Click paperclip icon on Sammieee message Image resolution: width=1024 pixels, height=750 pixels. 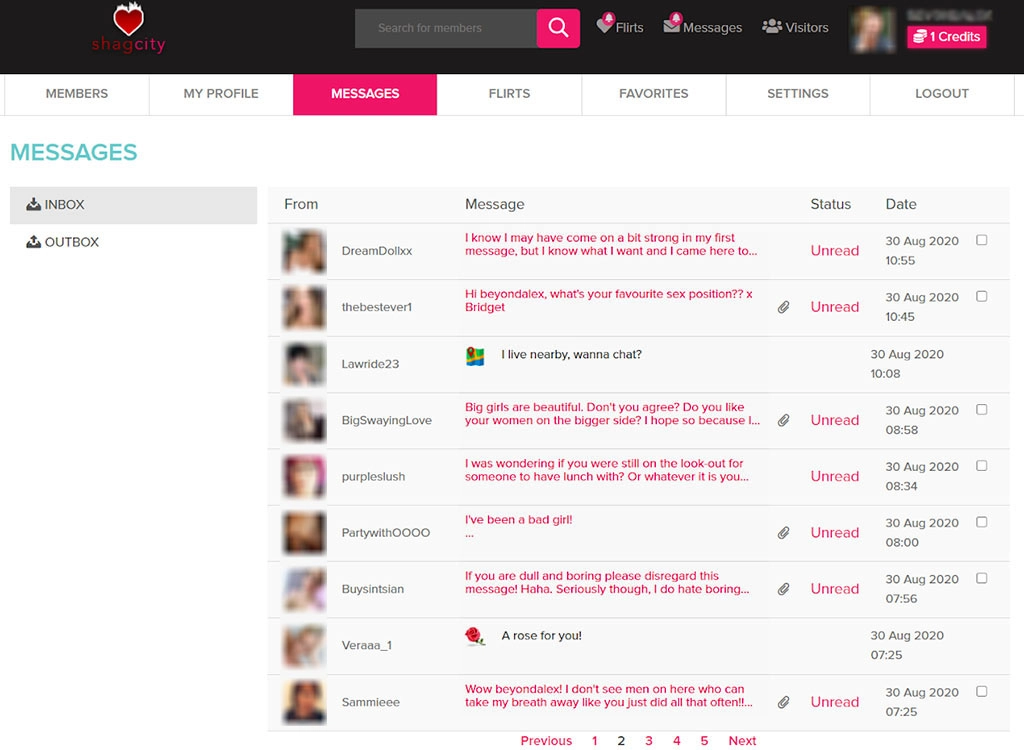(x=784, y=702)
